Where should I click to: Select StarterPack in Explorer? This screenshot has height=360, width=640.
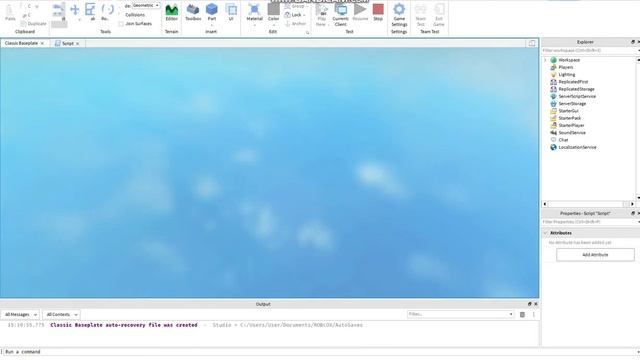click(570, 118)
